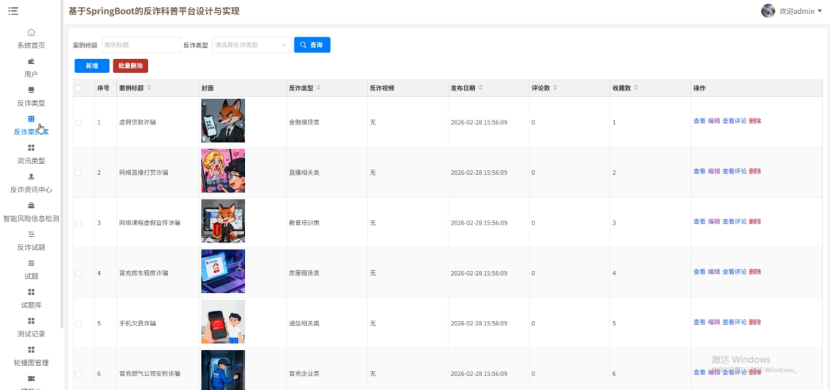Tick the select-all checkbox in table header

point(78,88)
